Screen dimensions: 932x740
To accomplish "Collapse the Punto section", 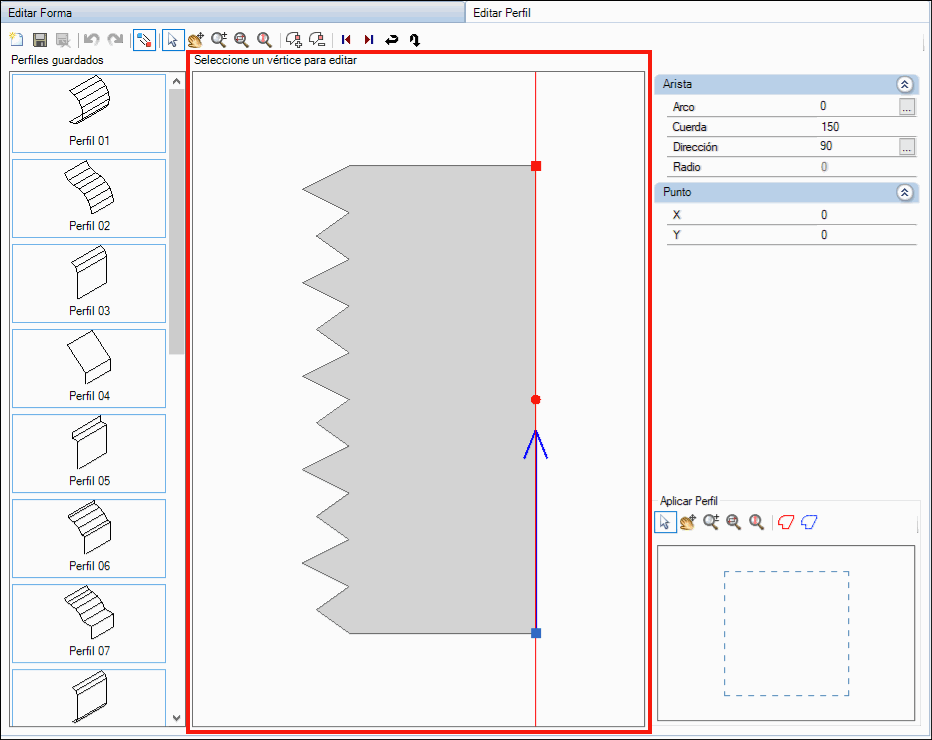I will (905, 193).
